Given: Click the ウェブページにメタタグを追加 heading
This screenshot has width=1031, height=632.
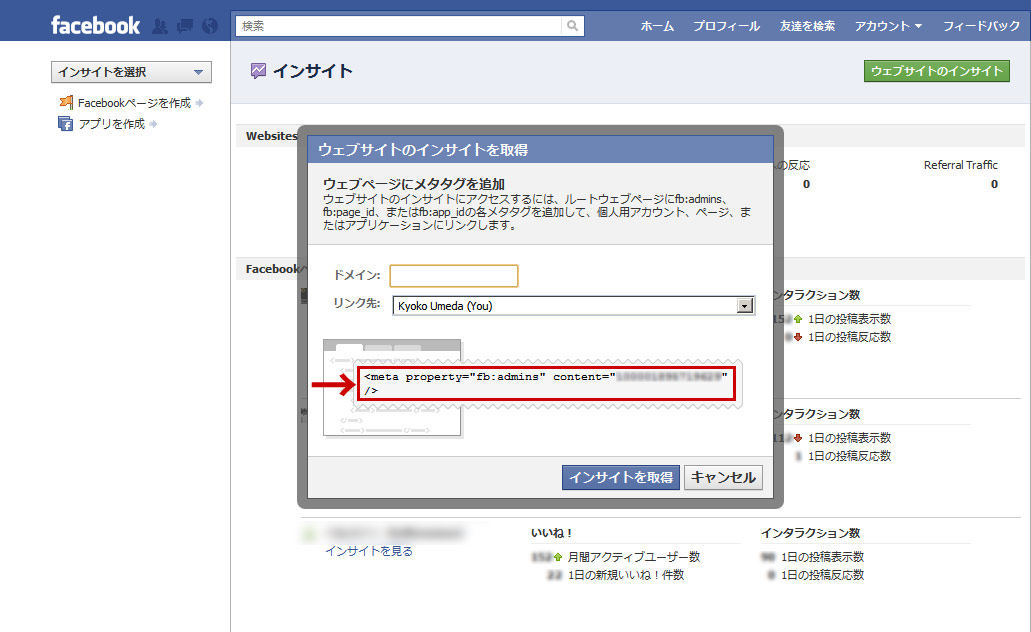Looking at the screenshot, I should click(x=414, y=184).
